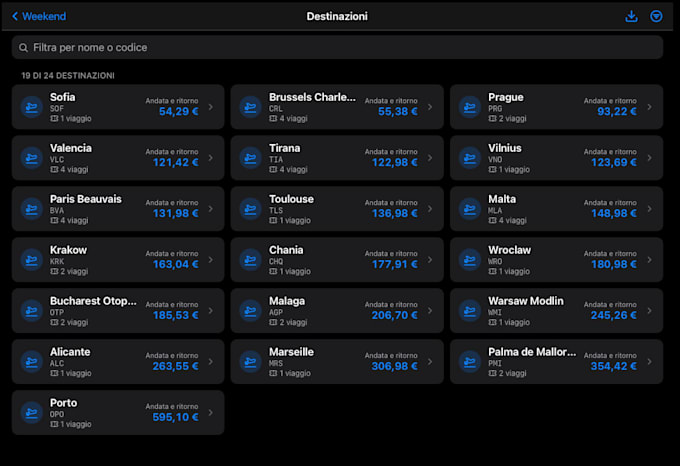Select the Paris Beauvais destination name
The width and height of the screenshot is (680, 466).
86,199
